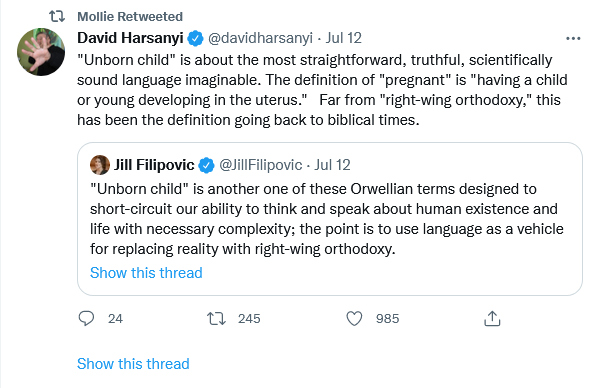598x388 pixels.
Task: Click the reply speech bubble icon
Action: [86, 319]
